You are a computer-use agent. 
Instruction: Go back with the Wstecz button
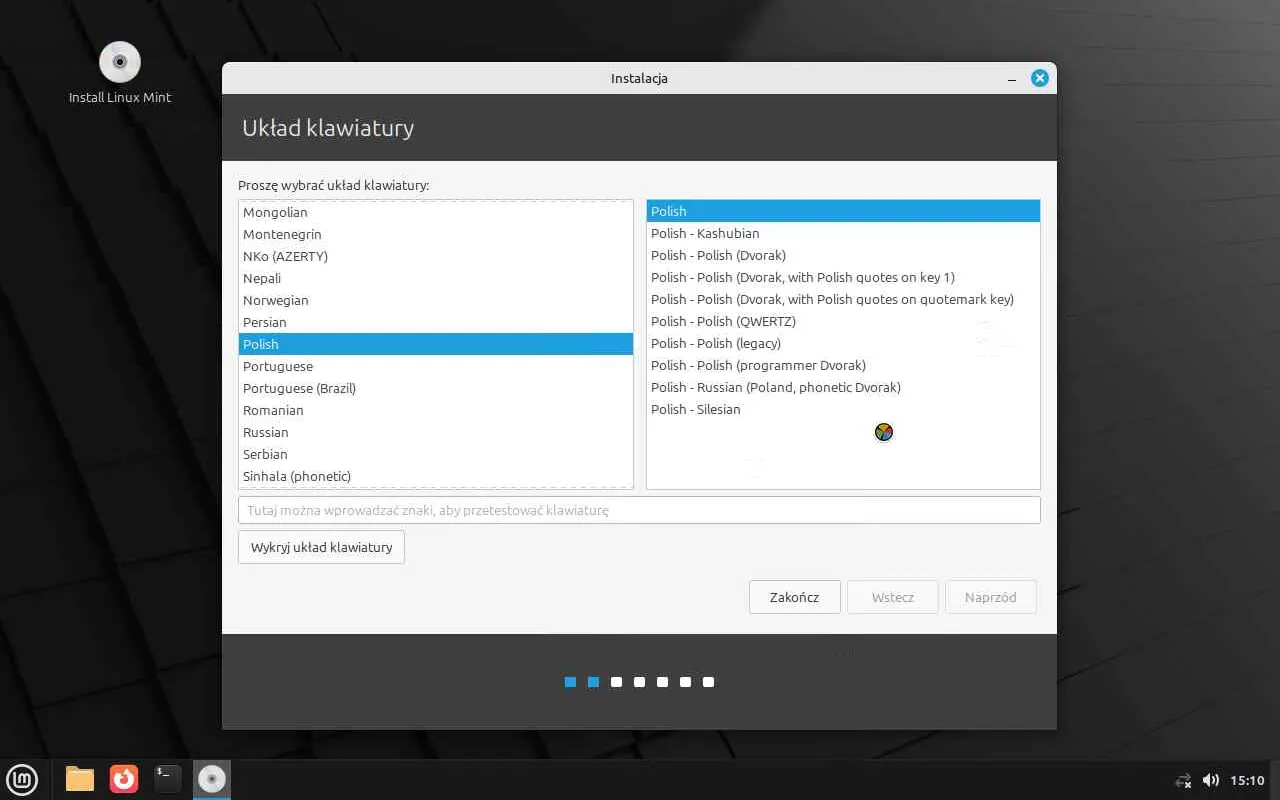893,597
